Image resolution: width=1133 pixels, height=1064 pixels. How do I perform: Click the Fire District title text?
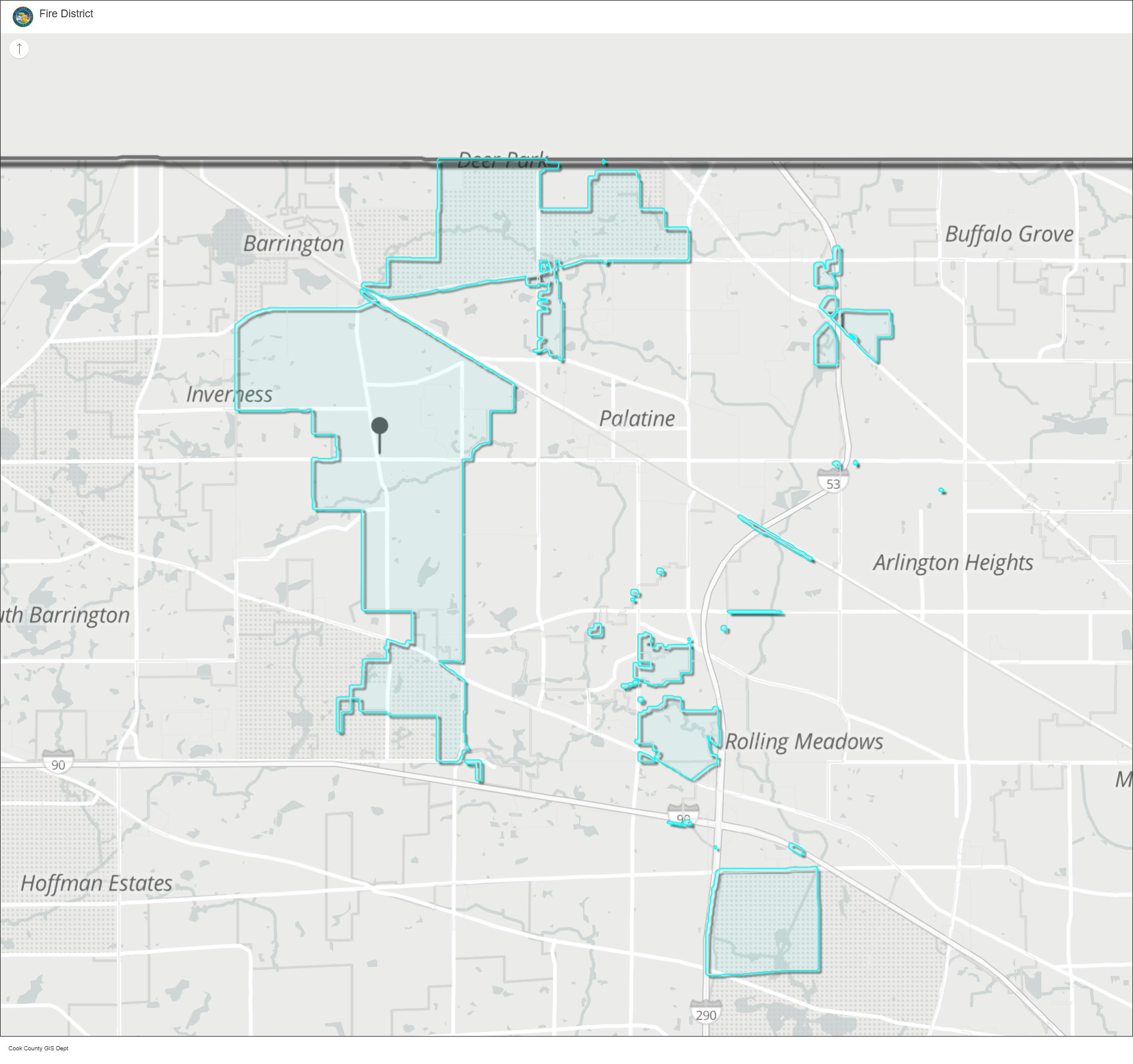(x=66, y=14)
